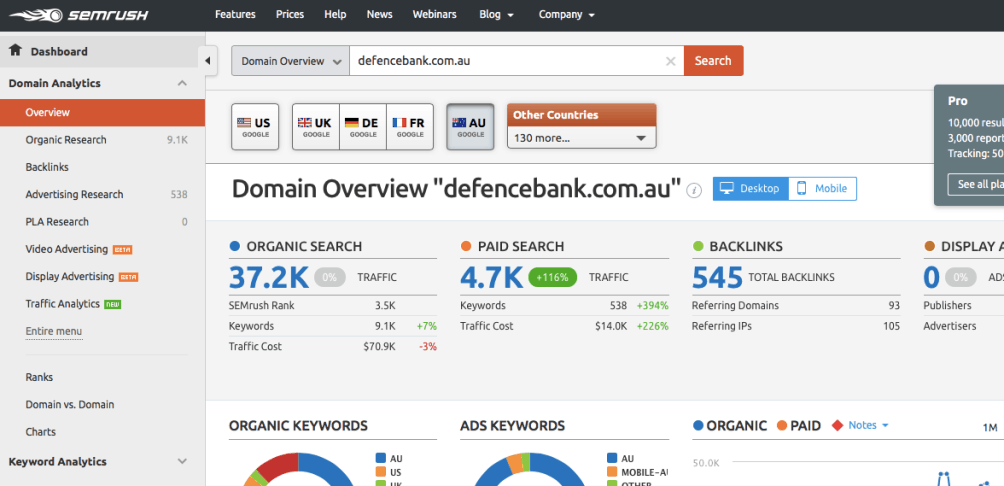Select the DE Google database
Viewport: 1004px width, 486px height.
[x=363, y=127]
